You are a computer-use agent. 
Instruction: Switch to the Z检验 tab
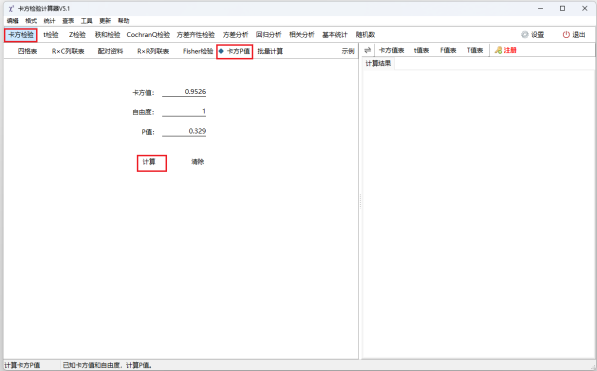click(77, 35)
